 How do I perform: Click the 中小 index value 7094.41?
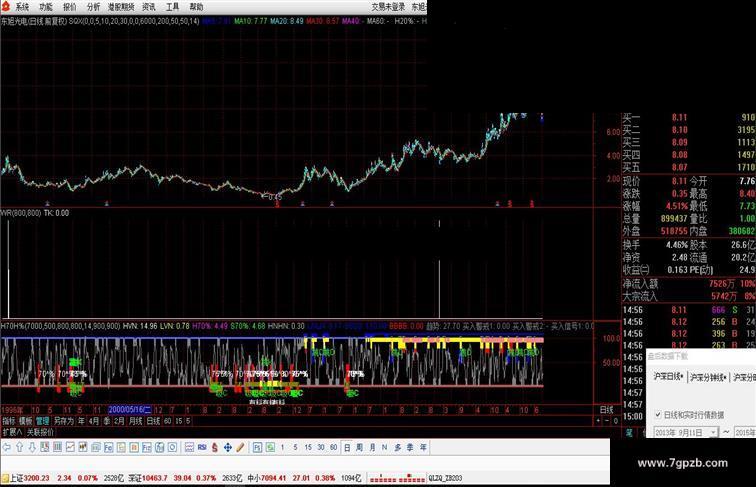[273, 478]
